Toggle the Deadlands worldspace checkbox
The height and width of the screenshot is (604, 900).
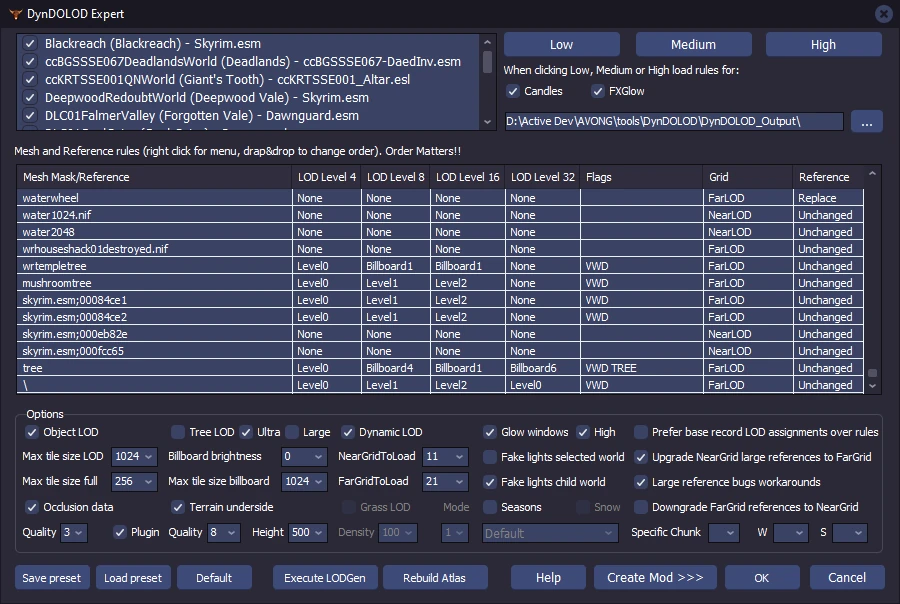[x=30, y=61]
